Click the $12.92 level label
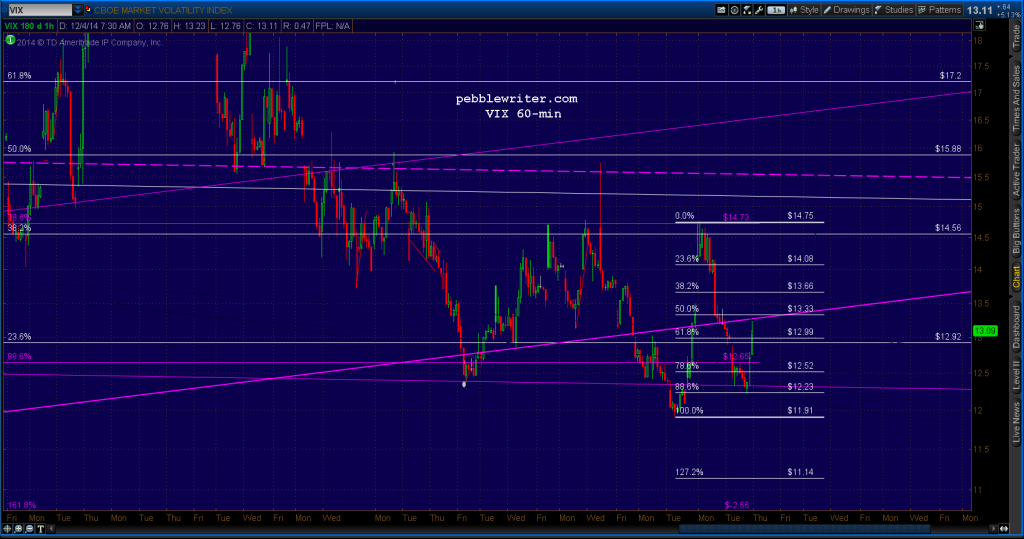 click(948, 337)
